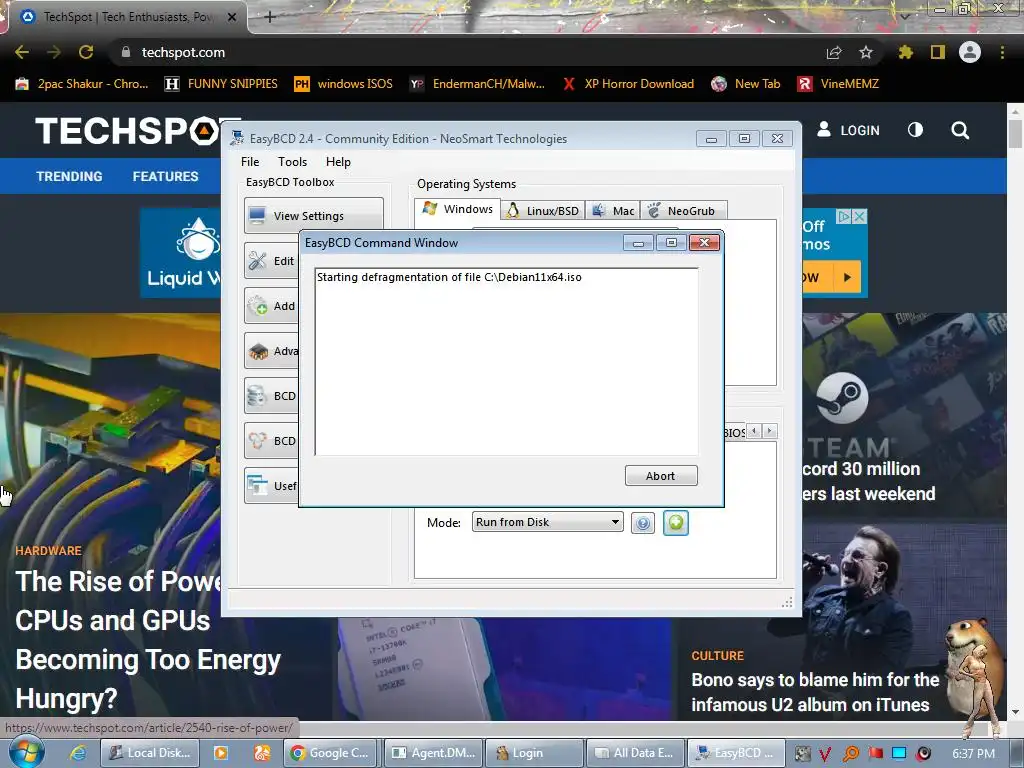Click the View Settings toolbox button

[x=313, y=216]
